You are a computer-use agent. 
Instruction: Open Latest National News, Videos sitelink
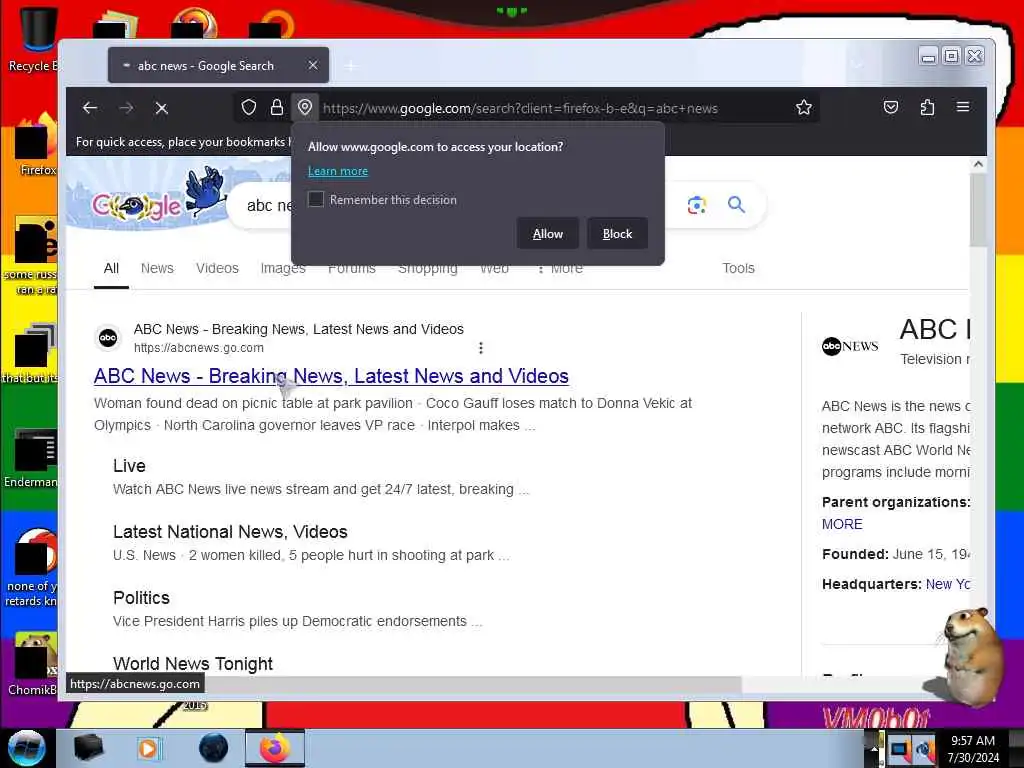pos(230,532)
